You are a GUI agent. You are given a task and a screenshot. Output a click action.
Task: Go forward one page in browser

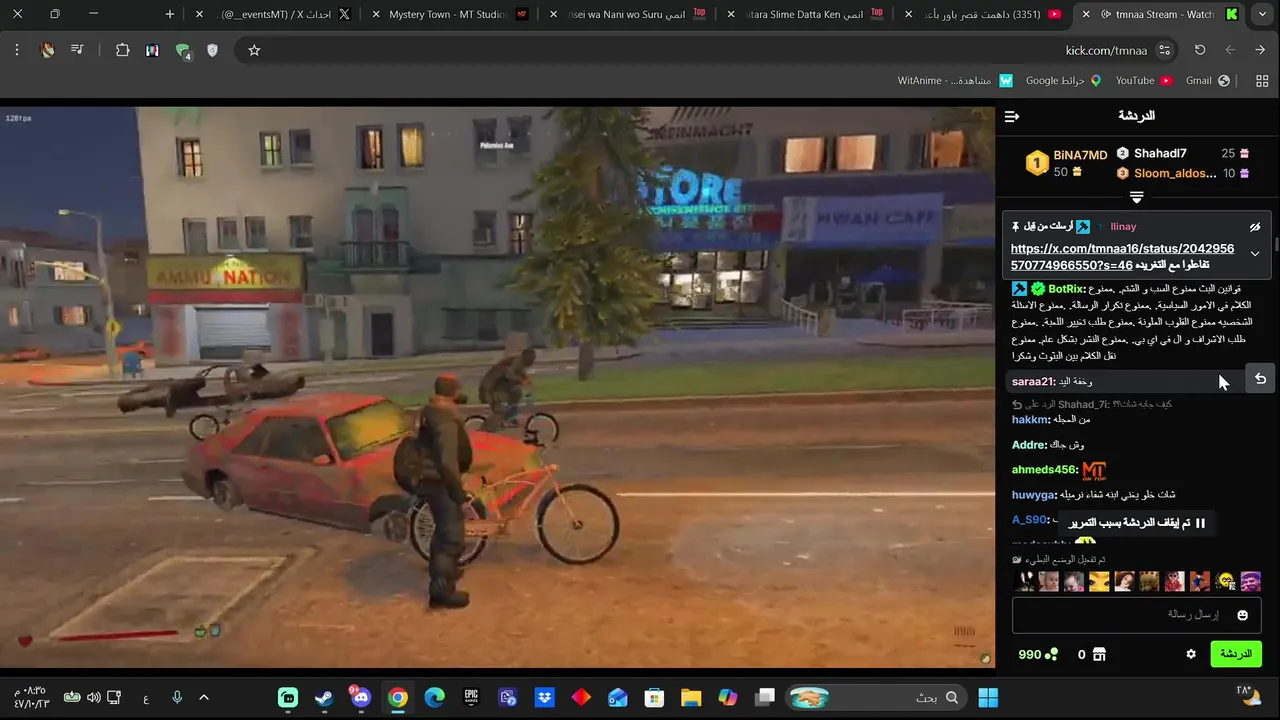[x=1230, y=50]
